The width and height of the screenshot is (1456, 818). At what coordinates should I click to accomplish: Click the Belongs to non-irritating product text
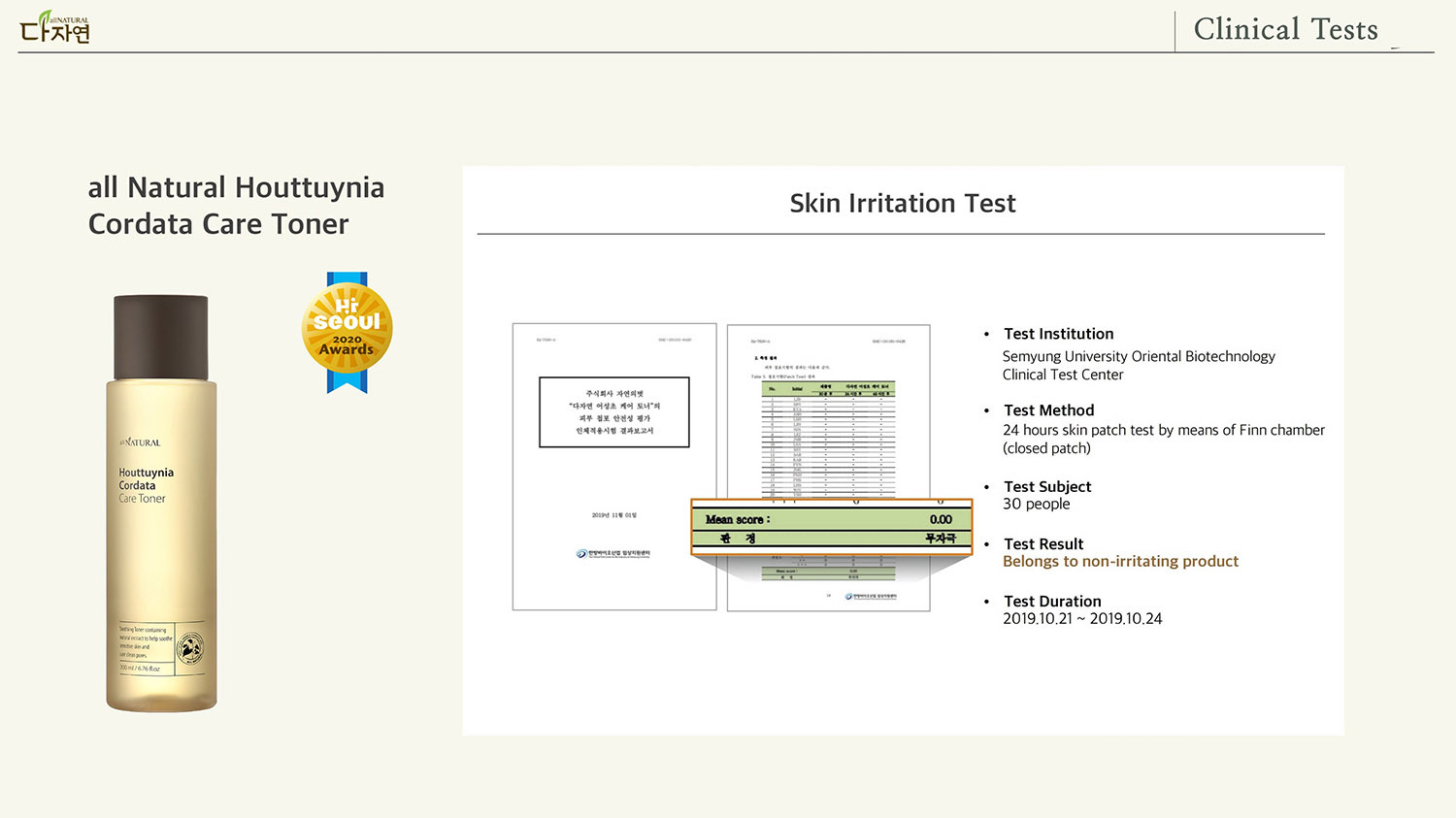pyautogui.click(x=1120, y=562)
